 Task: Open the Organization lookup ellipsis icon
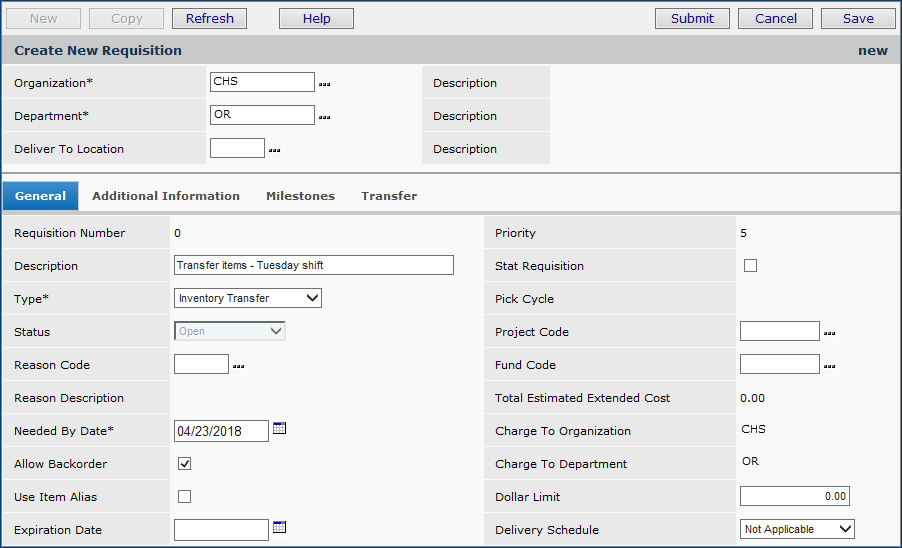pos(324,85)
